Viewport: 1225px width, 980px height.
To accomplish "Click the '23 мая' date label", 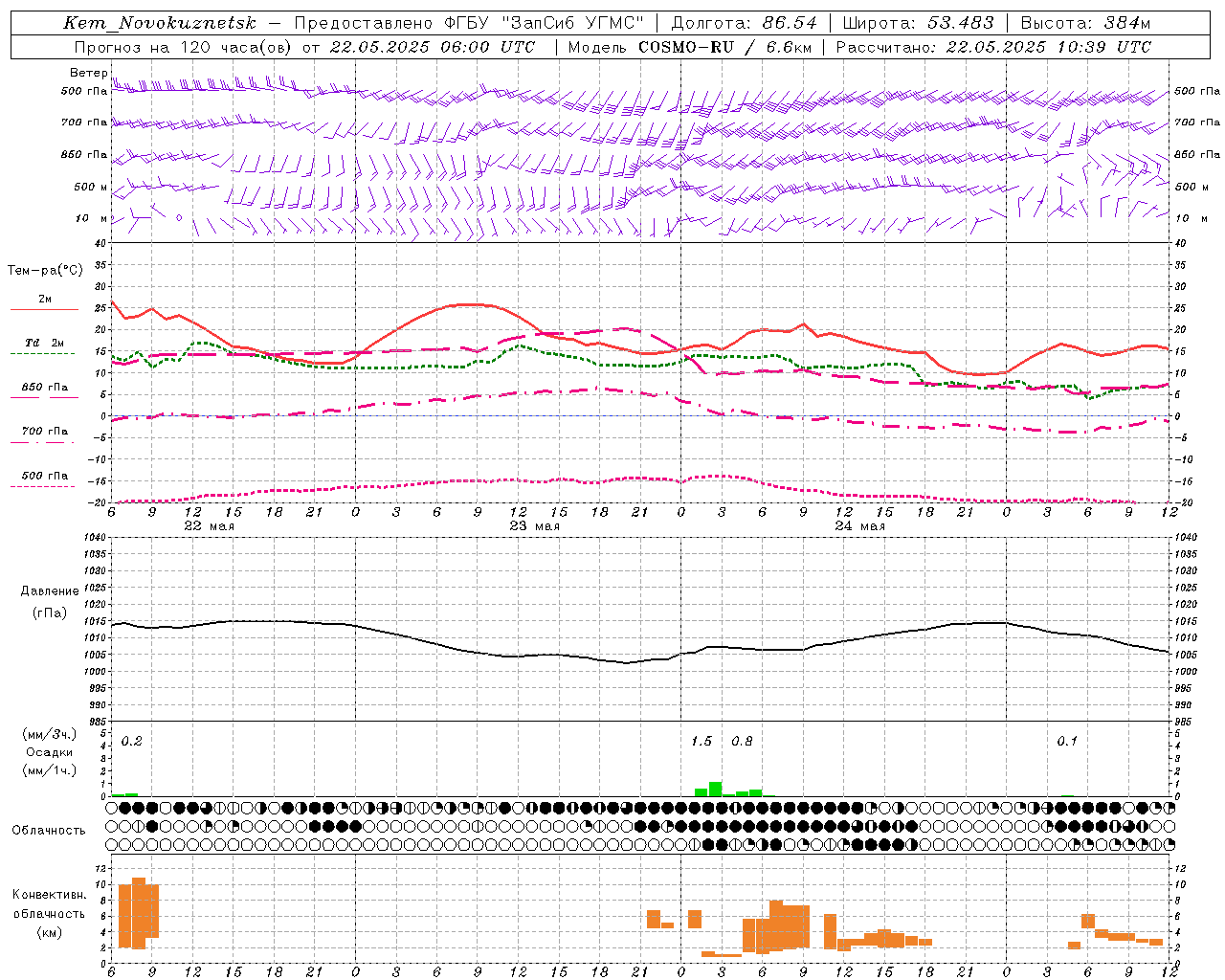I will coord(534,526).
